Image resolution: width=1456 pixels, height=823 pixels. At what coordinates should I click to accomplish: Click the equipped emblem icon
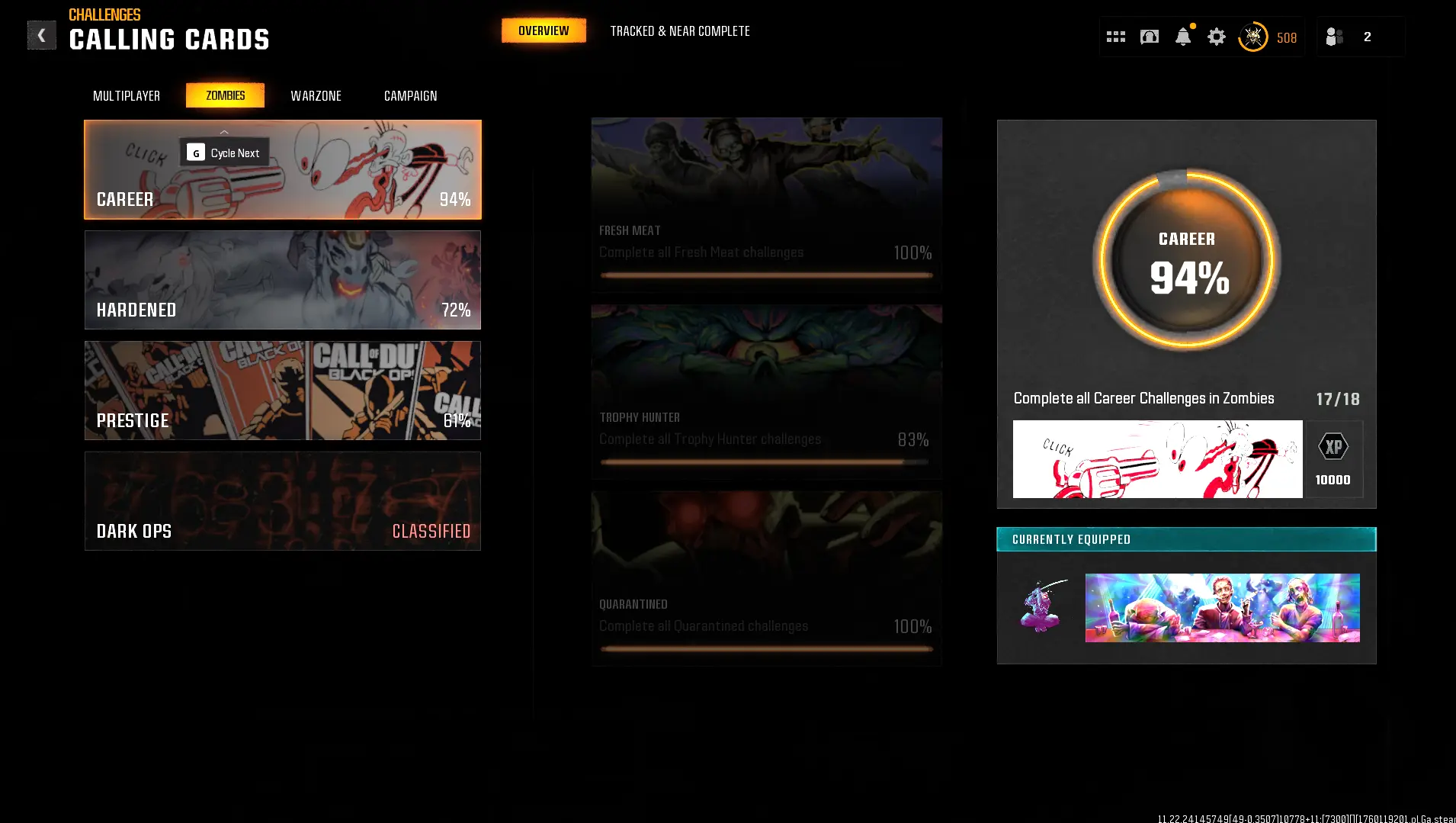click(x=1042, y=607)
